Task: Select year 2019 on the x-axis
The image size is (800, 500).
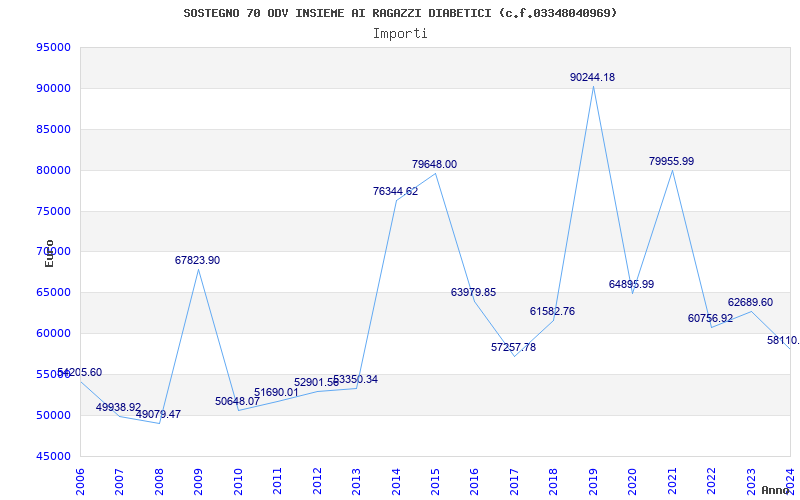Action: point(593,481)
